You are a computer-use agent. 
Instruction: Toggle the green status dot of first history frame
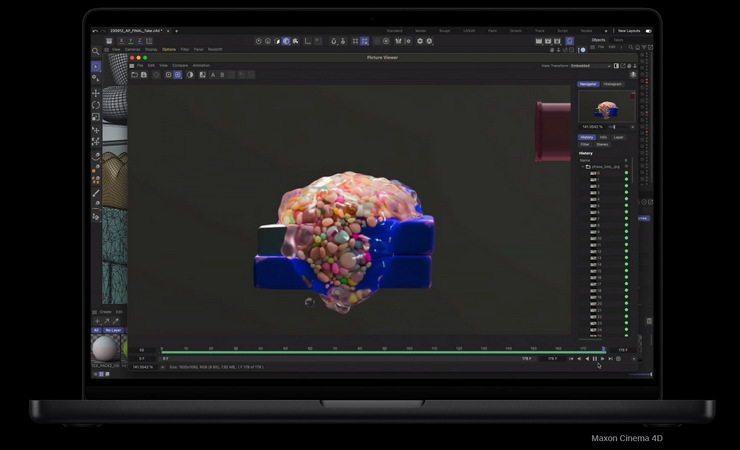click(x=627, y=173)
